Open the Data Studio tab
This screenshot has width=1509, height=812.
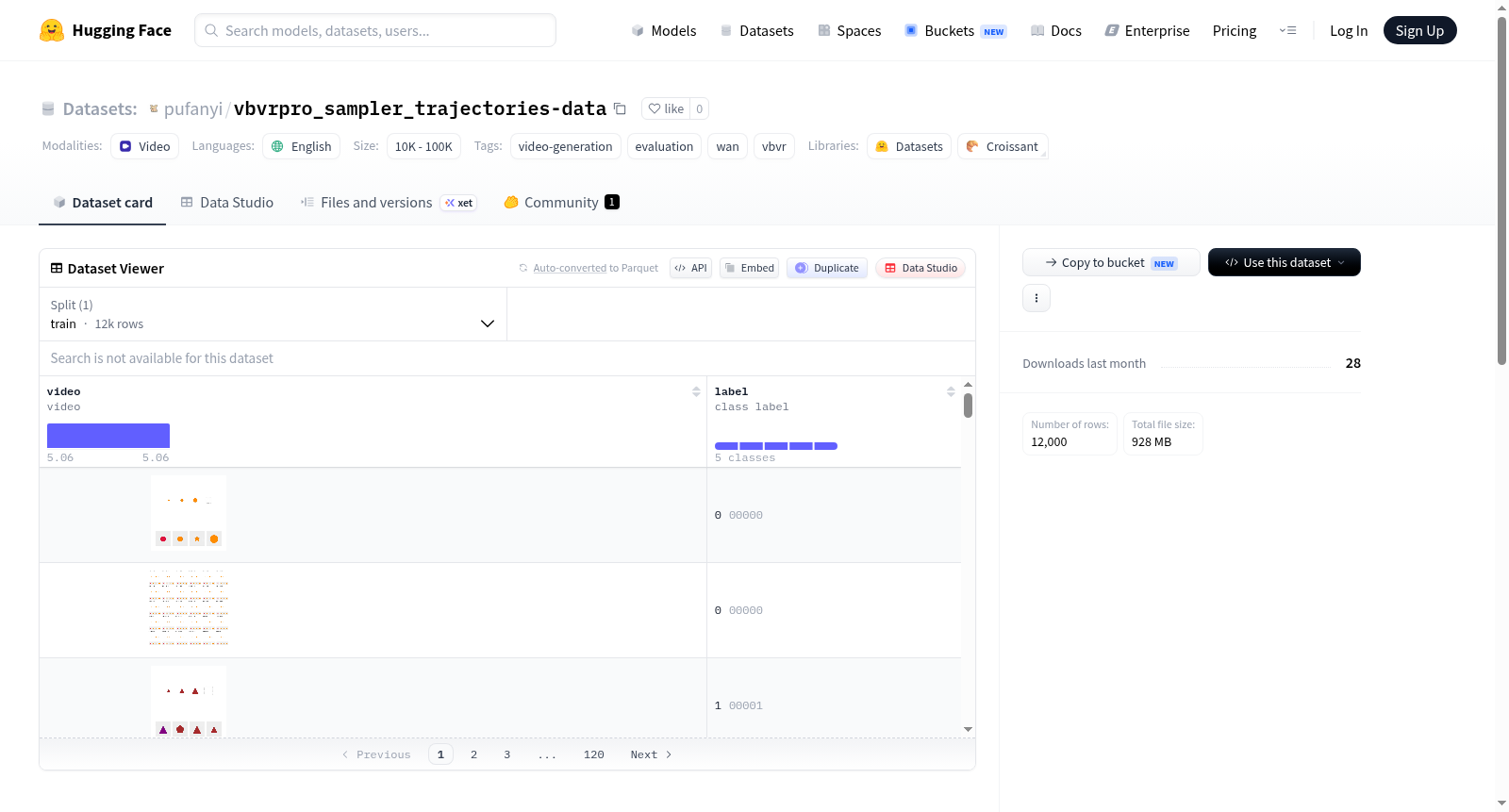[227, 202]
